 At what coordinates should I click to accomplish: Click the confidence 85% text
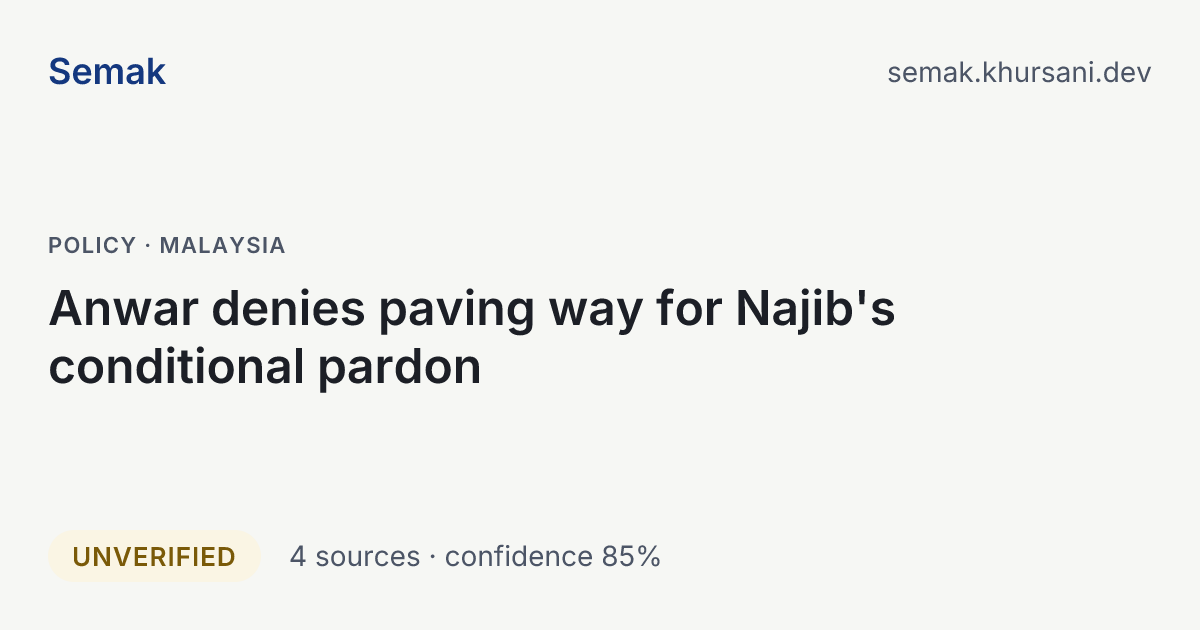click(x=553, y=557)
